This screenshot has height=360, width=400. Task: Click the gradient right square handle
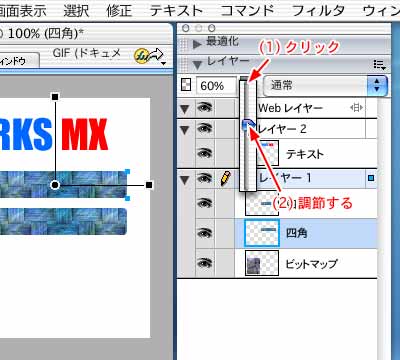point(149,185)
